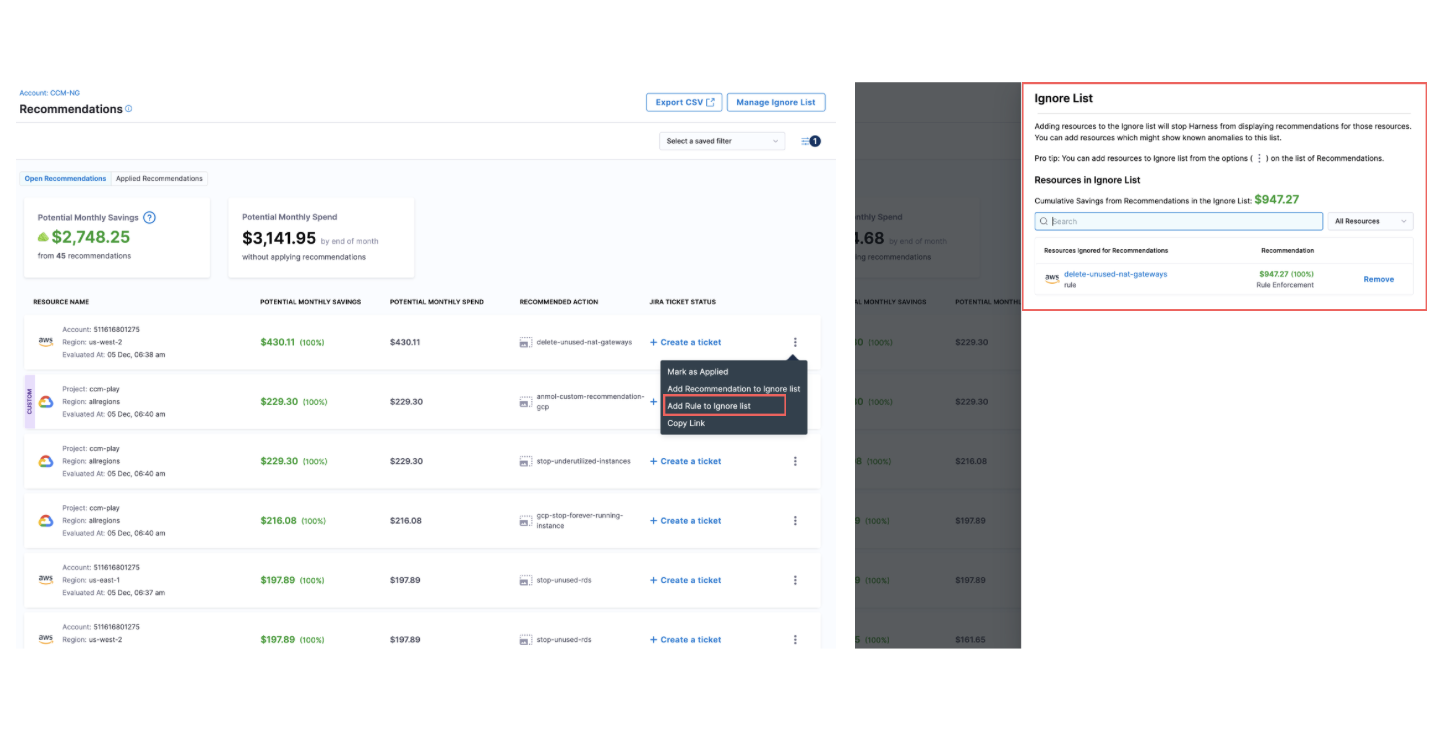Screen dimensions: 1440x744
Task: Select the Open Recommendations tab
Action: 65,179
